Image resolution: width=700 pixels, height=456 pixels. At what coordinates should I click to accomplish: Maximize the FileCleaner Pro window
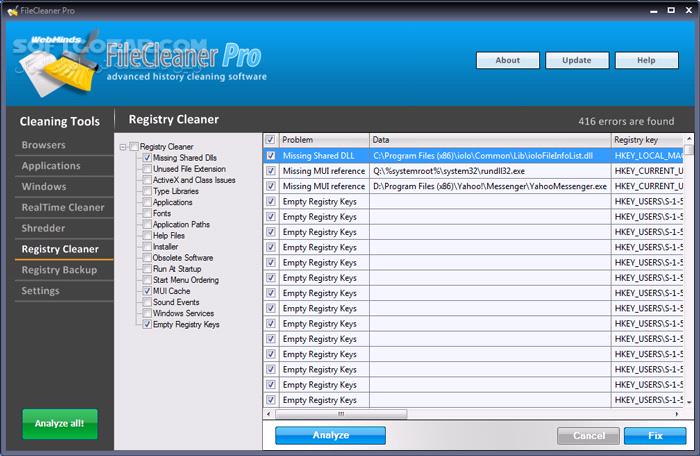point(671,10)
